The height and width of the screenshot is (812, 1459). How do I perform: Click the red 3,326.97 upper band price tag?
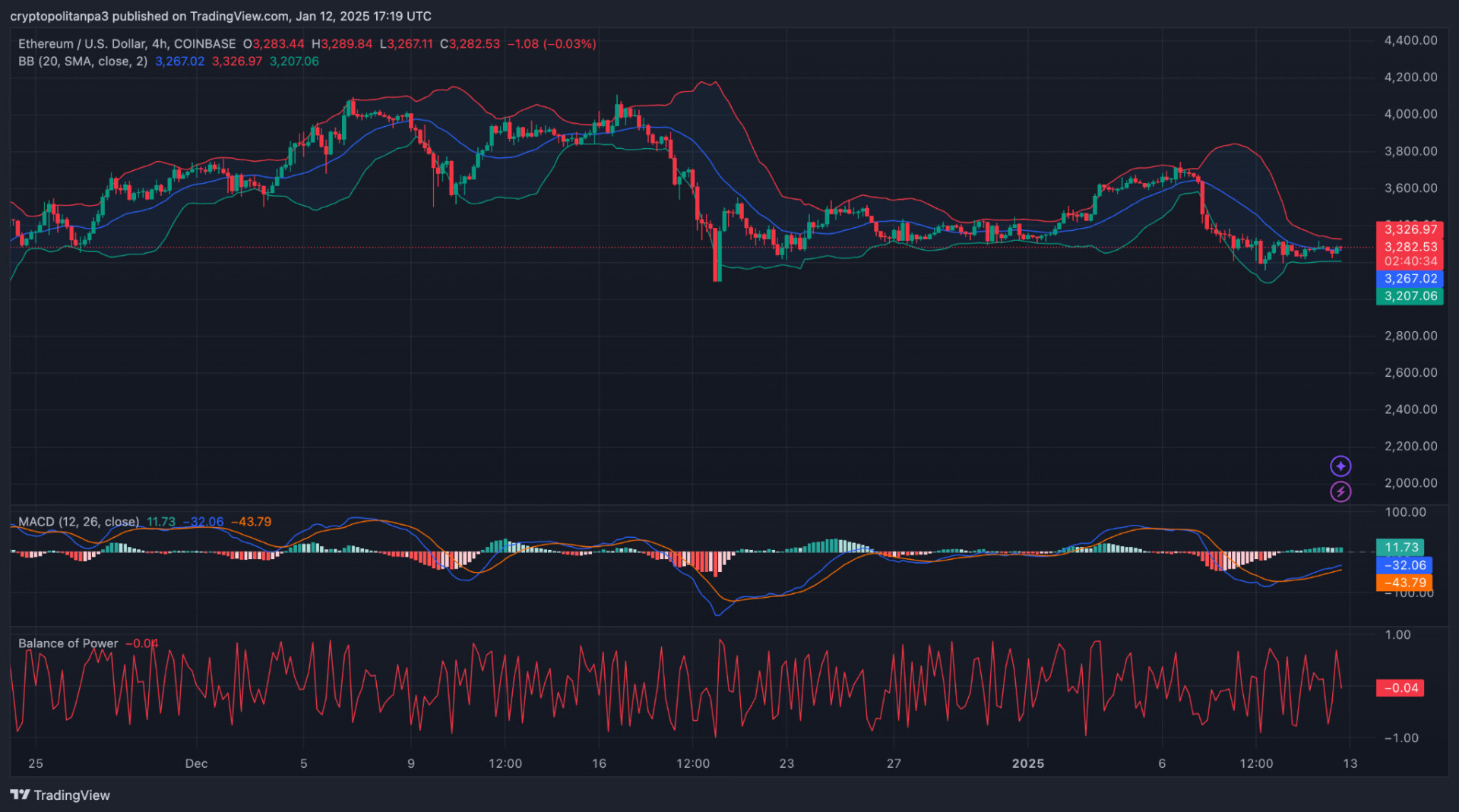coord(1410,229)
